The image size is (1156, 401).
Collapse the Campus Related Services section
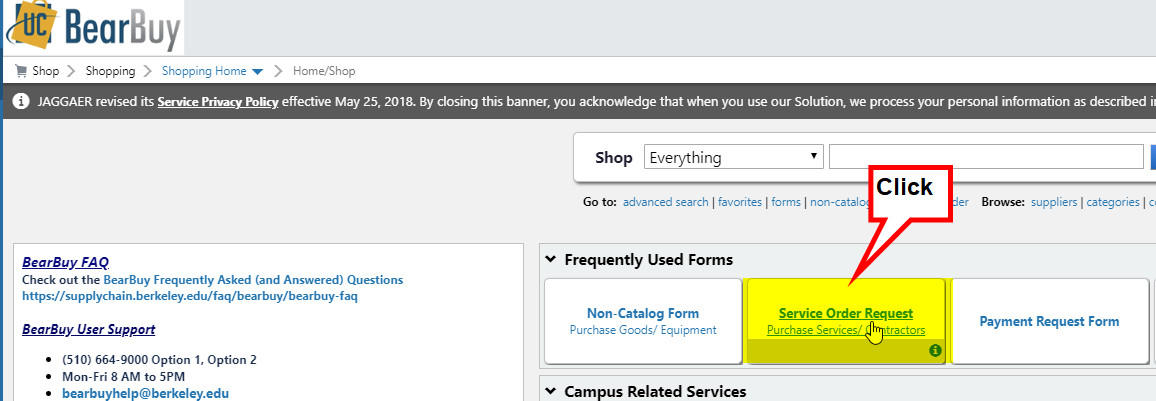coord(549,391)
